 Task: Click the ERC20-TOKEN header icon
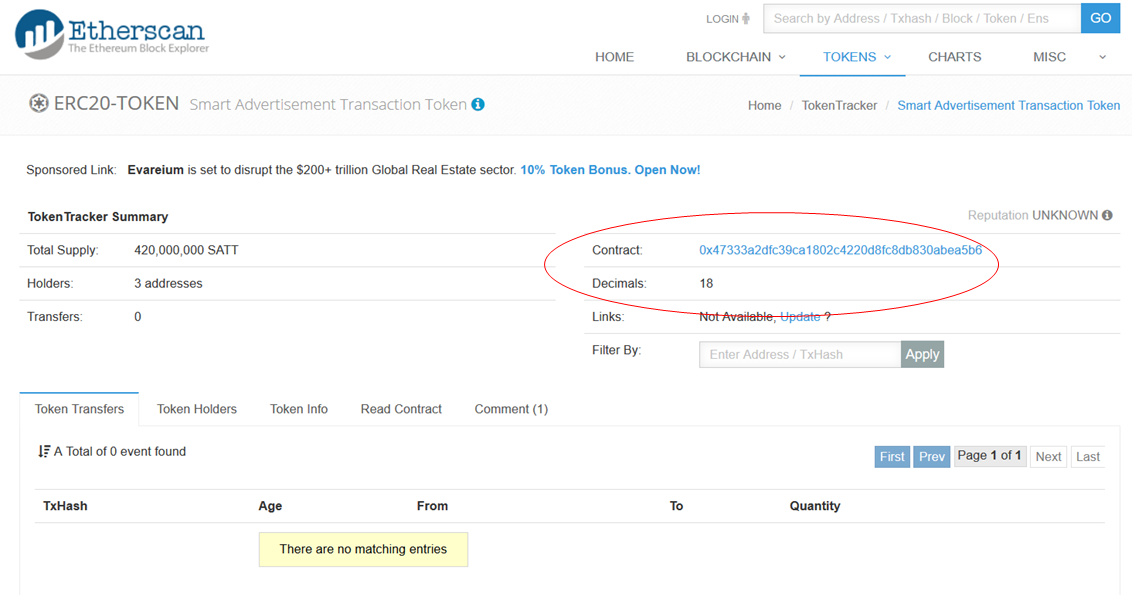click(x=38, y=104)
